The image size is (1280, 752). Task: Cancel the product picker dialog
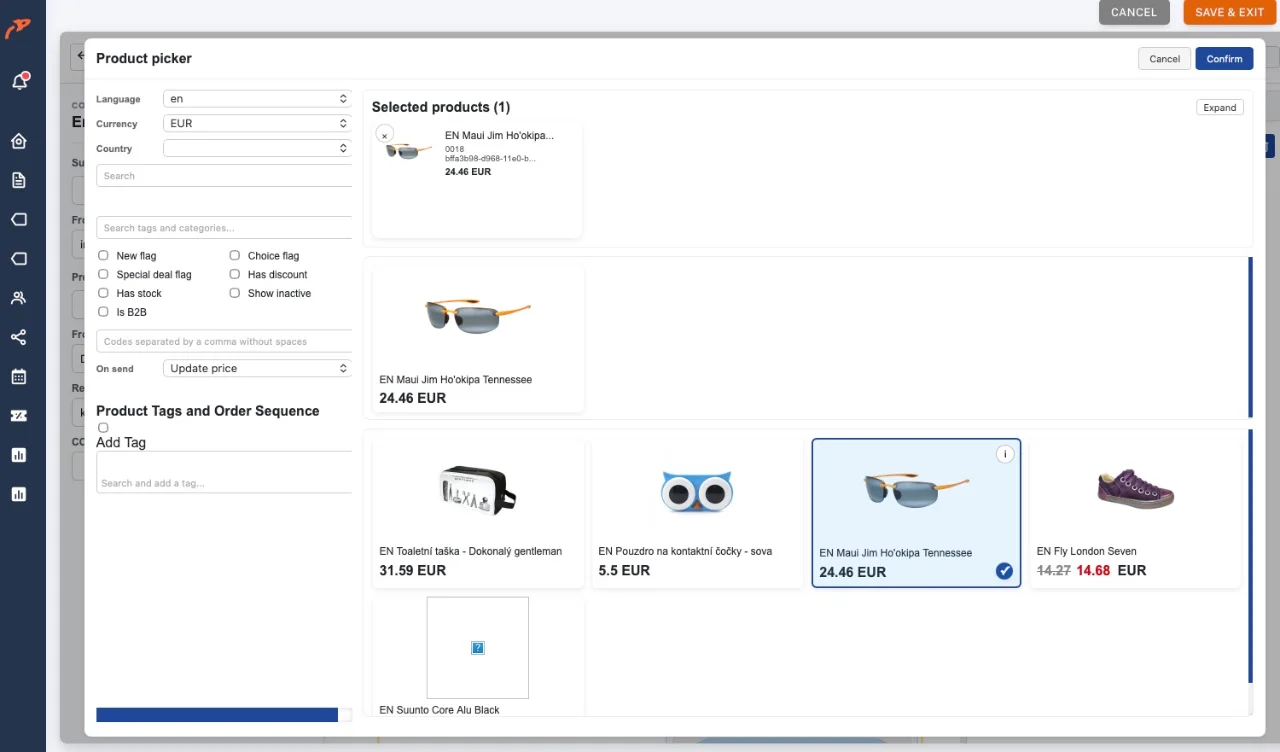coord(1164,59)
